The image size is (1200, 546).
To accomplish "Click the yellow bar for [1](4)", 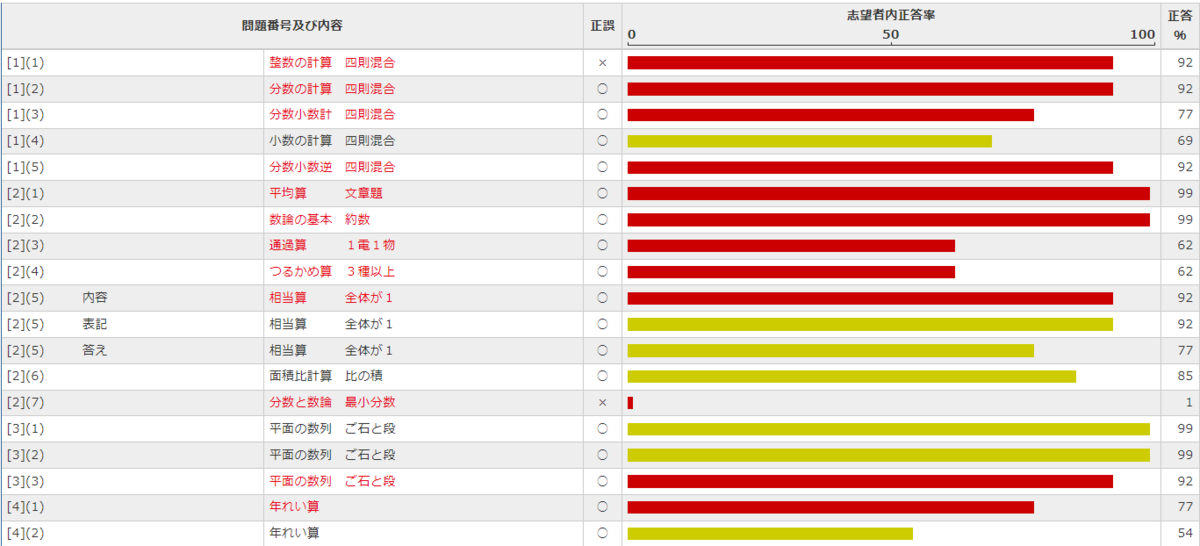I will click(x=809, y=141).
